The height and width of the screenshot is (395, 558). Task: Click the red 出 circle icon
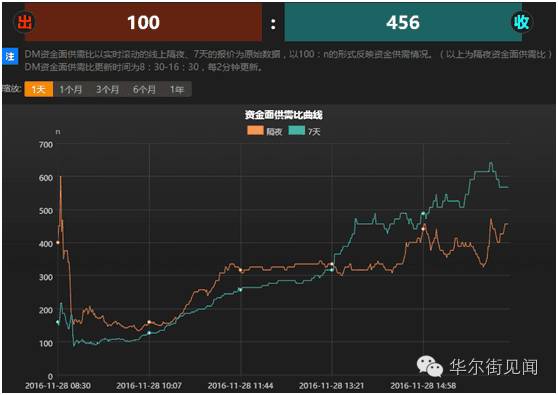tap(25, 22)
